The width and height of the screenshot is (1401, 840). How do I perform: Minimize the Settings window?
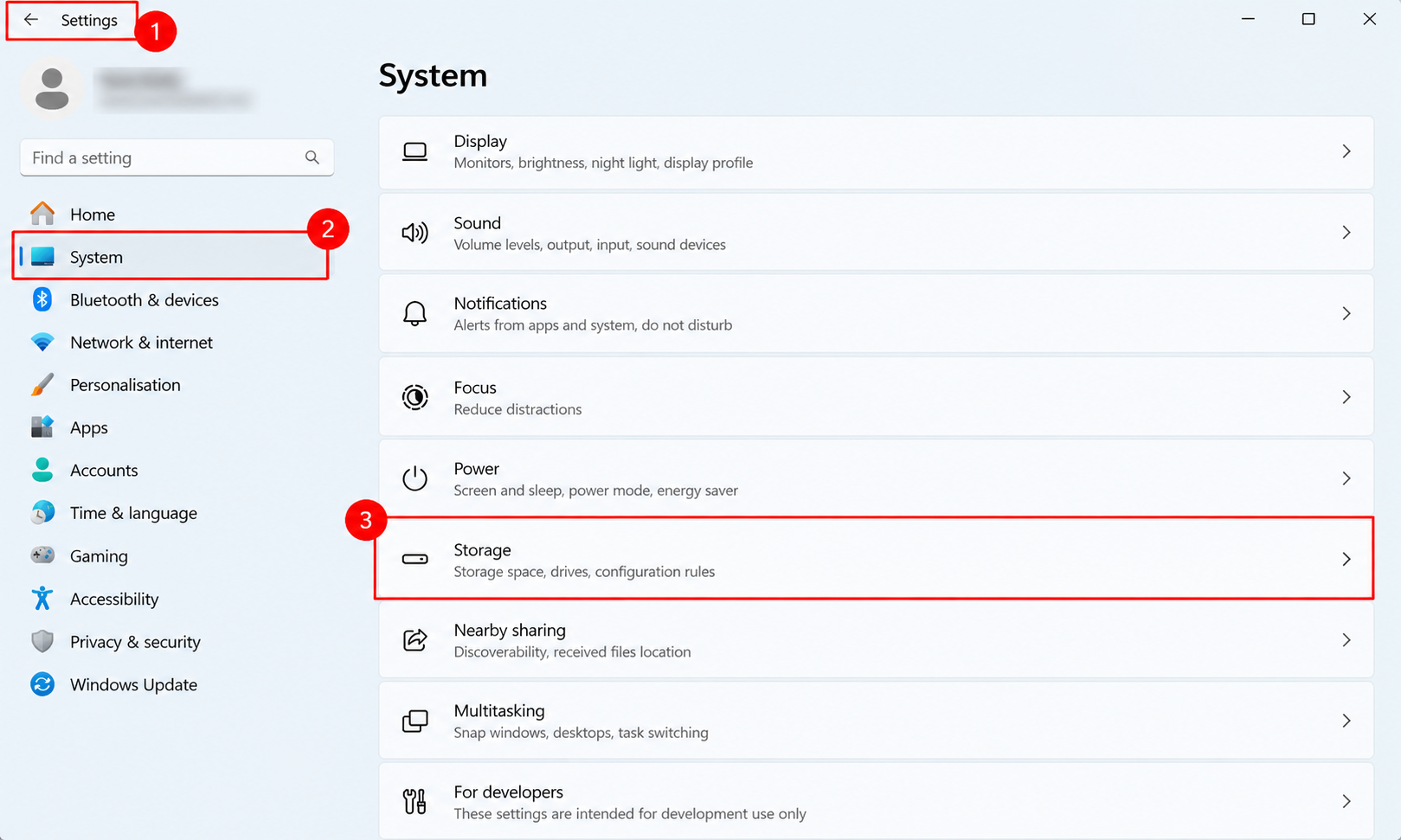coord(1248,19)
